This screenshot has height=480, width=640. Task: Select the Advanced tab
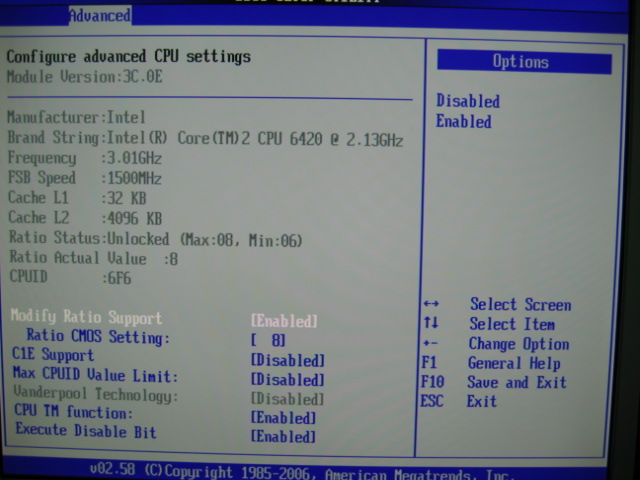100,16
